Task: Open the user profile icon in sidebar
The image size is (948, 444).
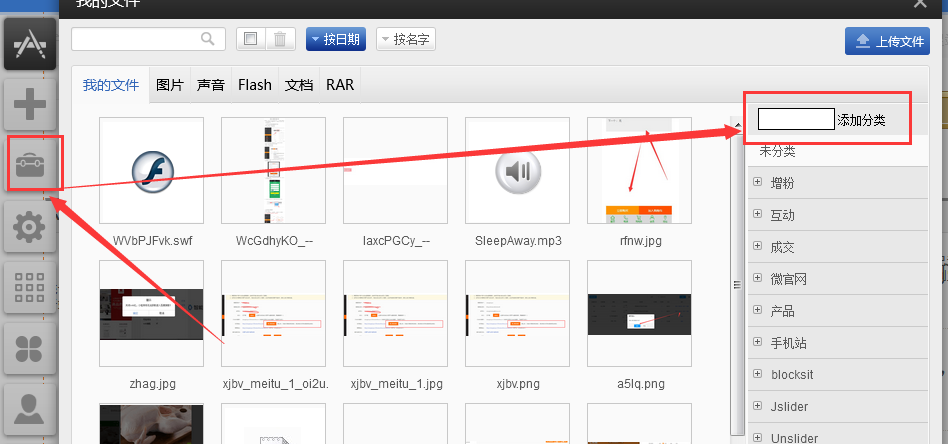Action: [x=30, y=410]
